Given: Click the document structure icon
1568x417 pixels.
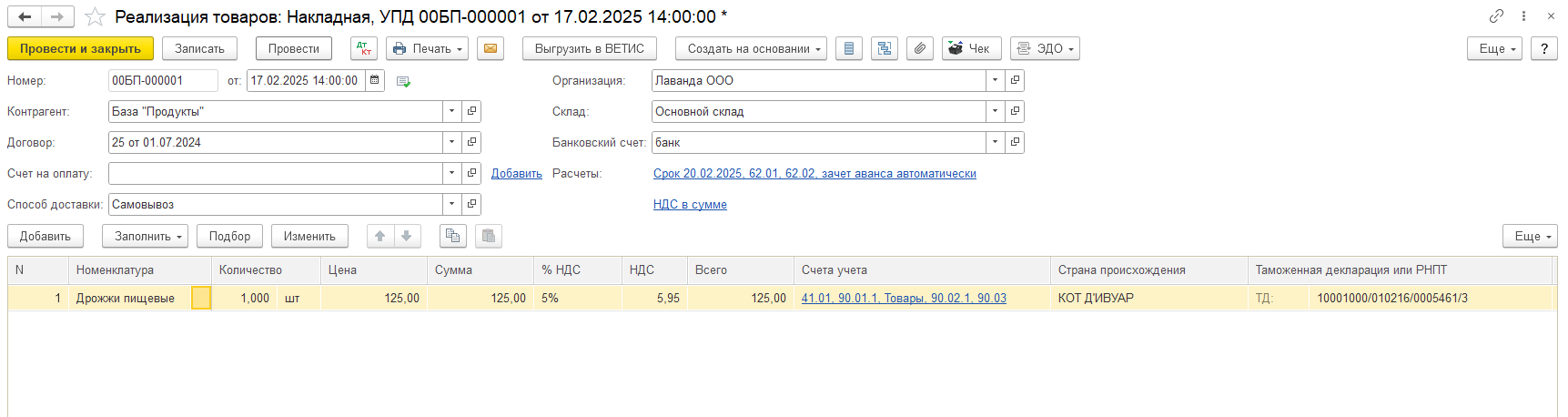Looking at the screenshot, I should point(884,48).
